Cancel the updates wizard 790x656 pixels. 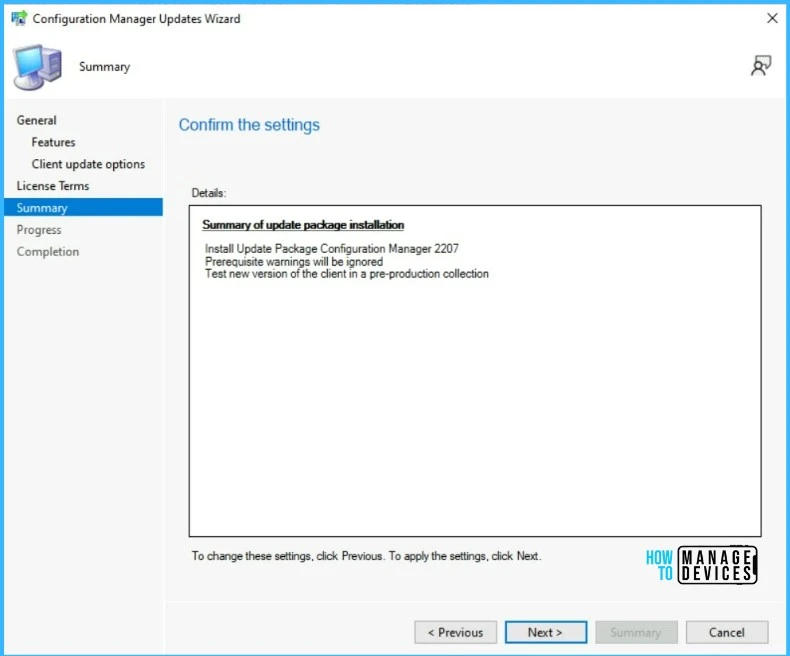[727, 632]
